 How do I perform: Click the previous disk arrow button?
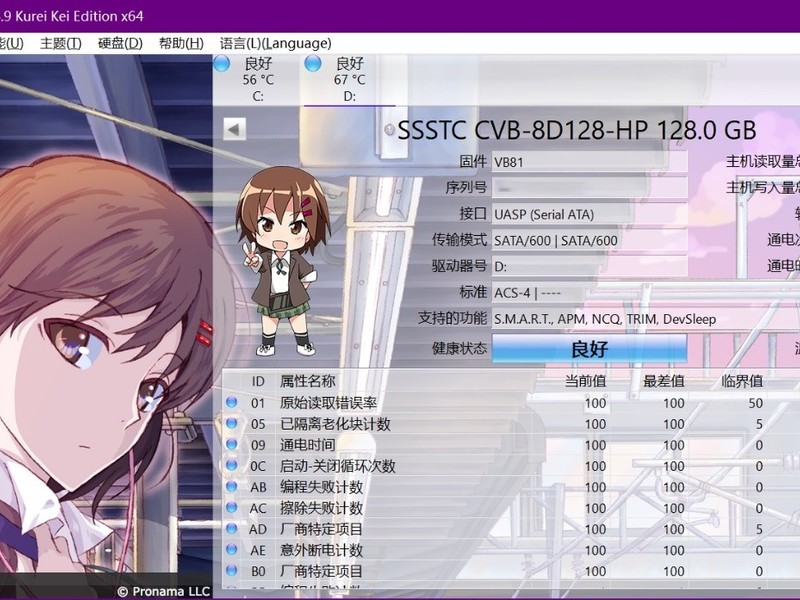point(235,129)
